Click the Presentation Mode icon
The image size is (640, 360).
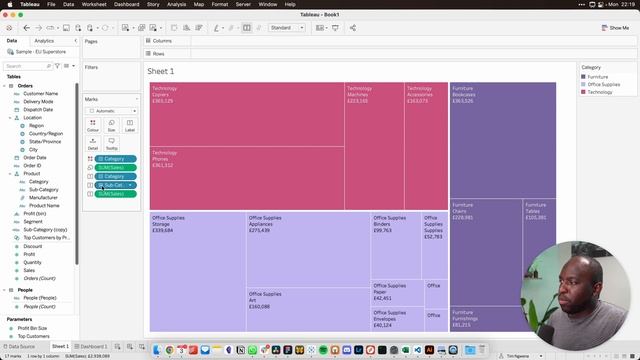click(x=335, y=28)
